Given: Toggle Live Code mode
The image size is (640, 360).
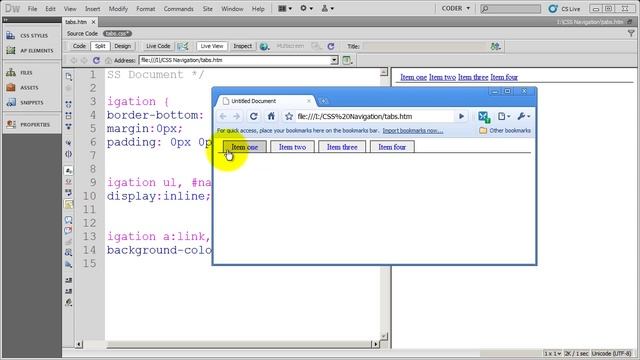Looking at the screenshot, I should (x=158, y=46).
